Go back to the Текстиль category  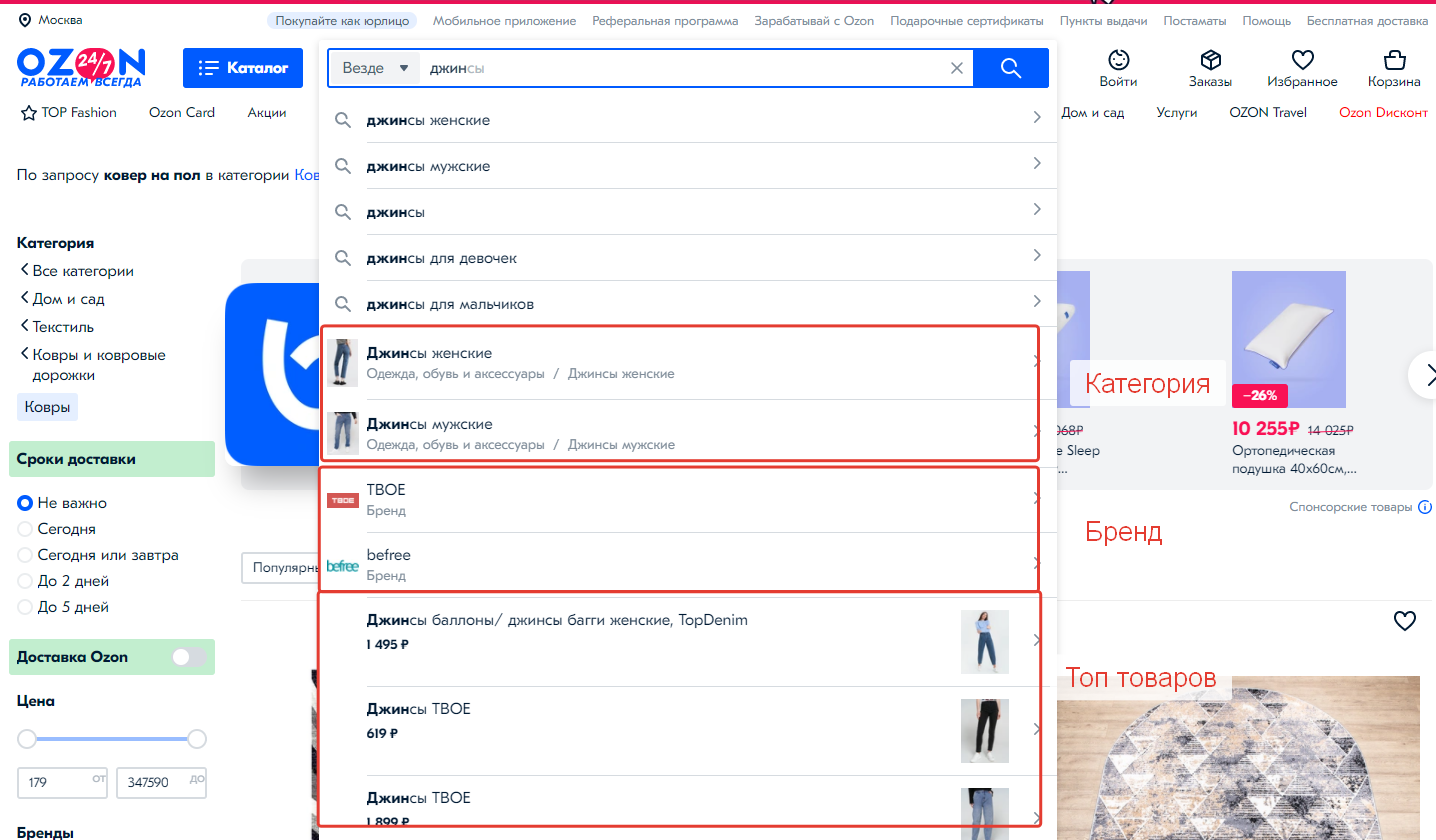click(62, 327)
